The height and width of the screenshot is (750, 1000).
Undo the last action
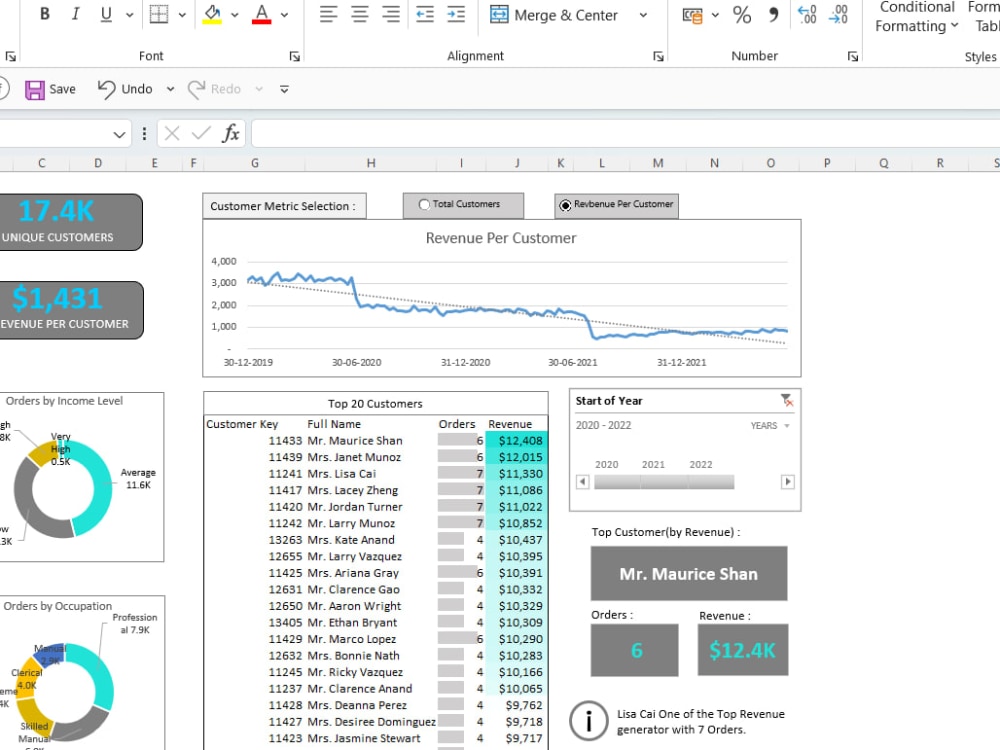click(125, 89)
